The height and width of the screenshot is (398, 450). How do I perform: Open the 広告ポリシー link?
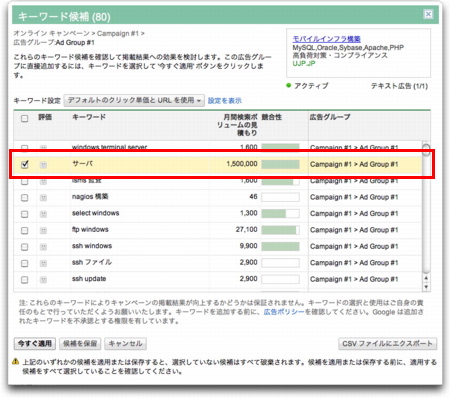click(x=284, y=312)
